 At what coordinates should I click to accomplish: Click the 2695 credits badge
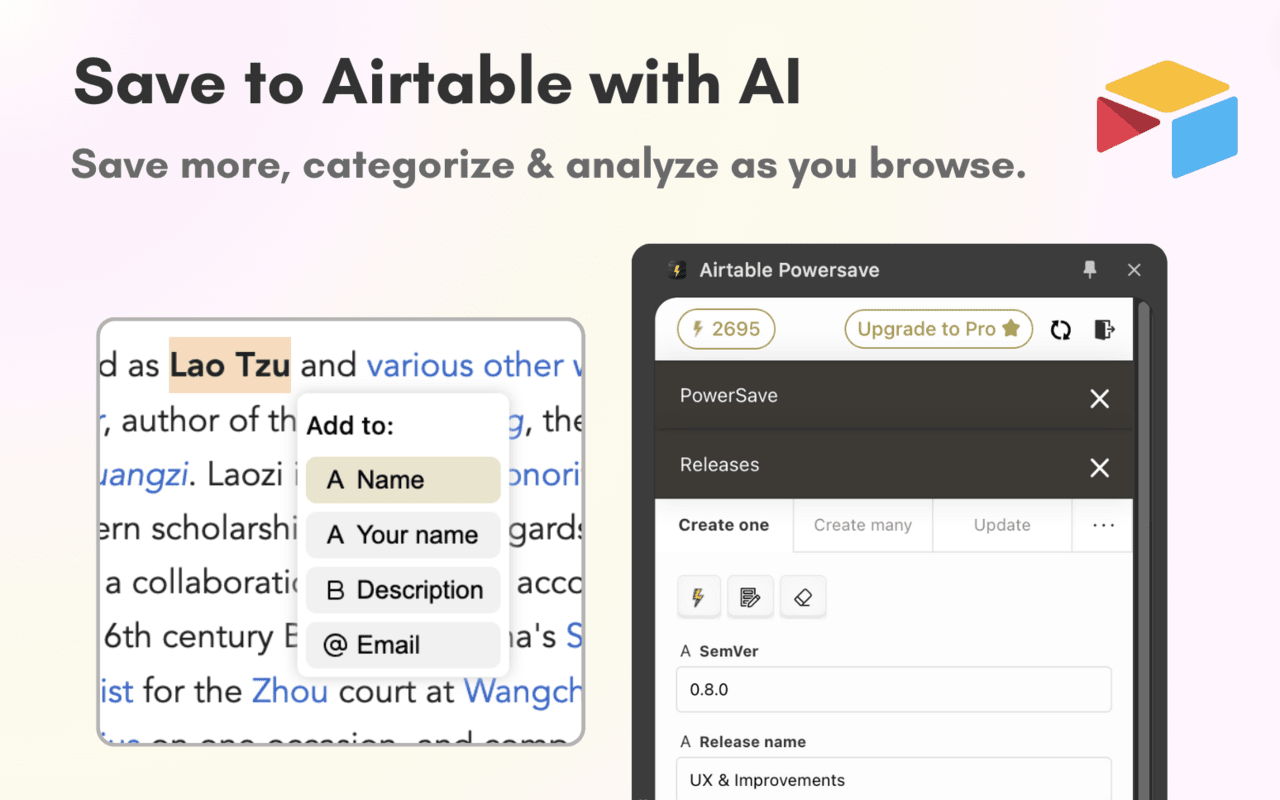click(x=726, y=329)
